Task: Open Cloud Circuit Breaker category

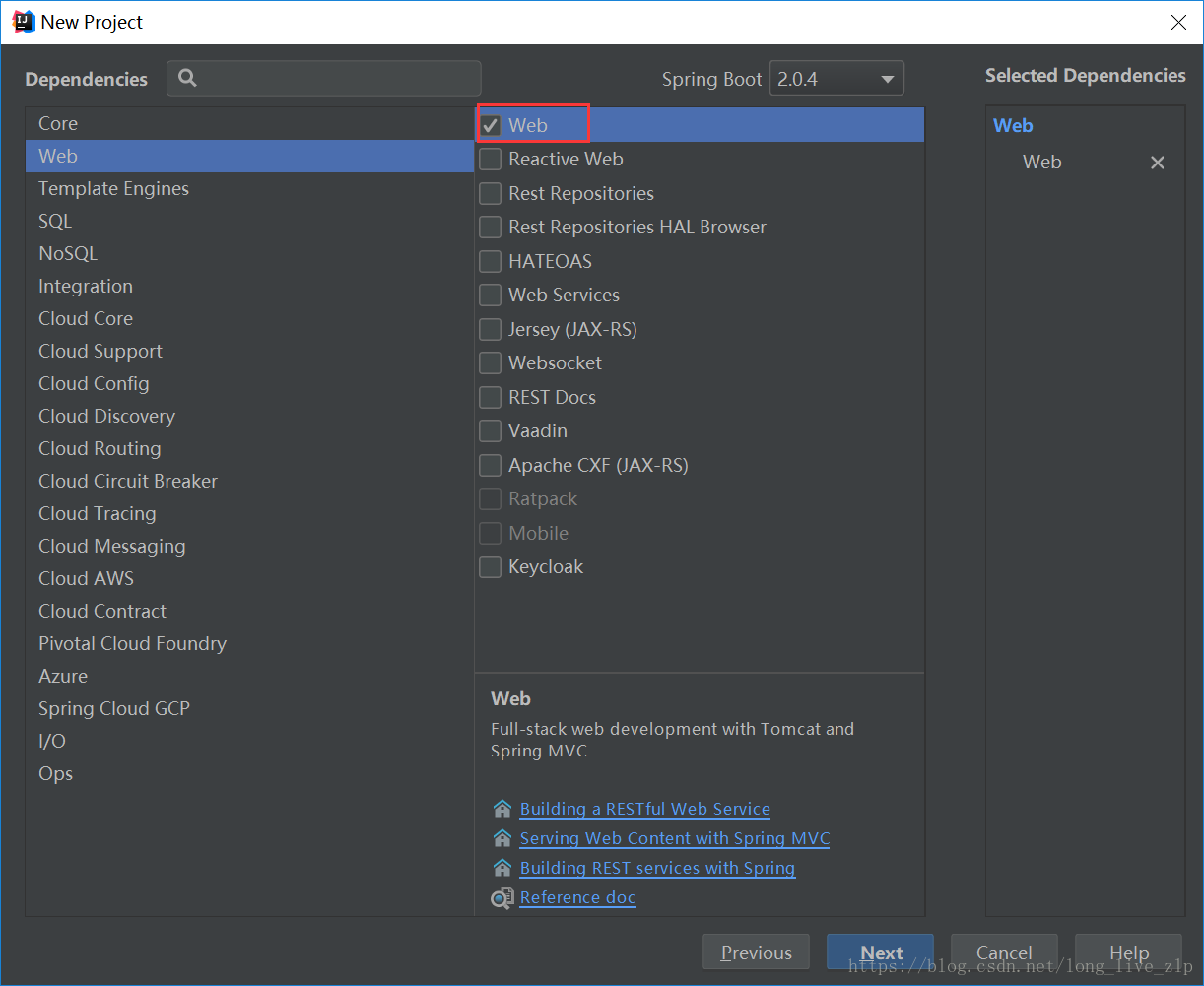Action: (249, 481)
